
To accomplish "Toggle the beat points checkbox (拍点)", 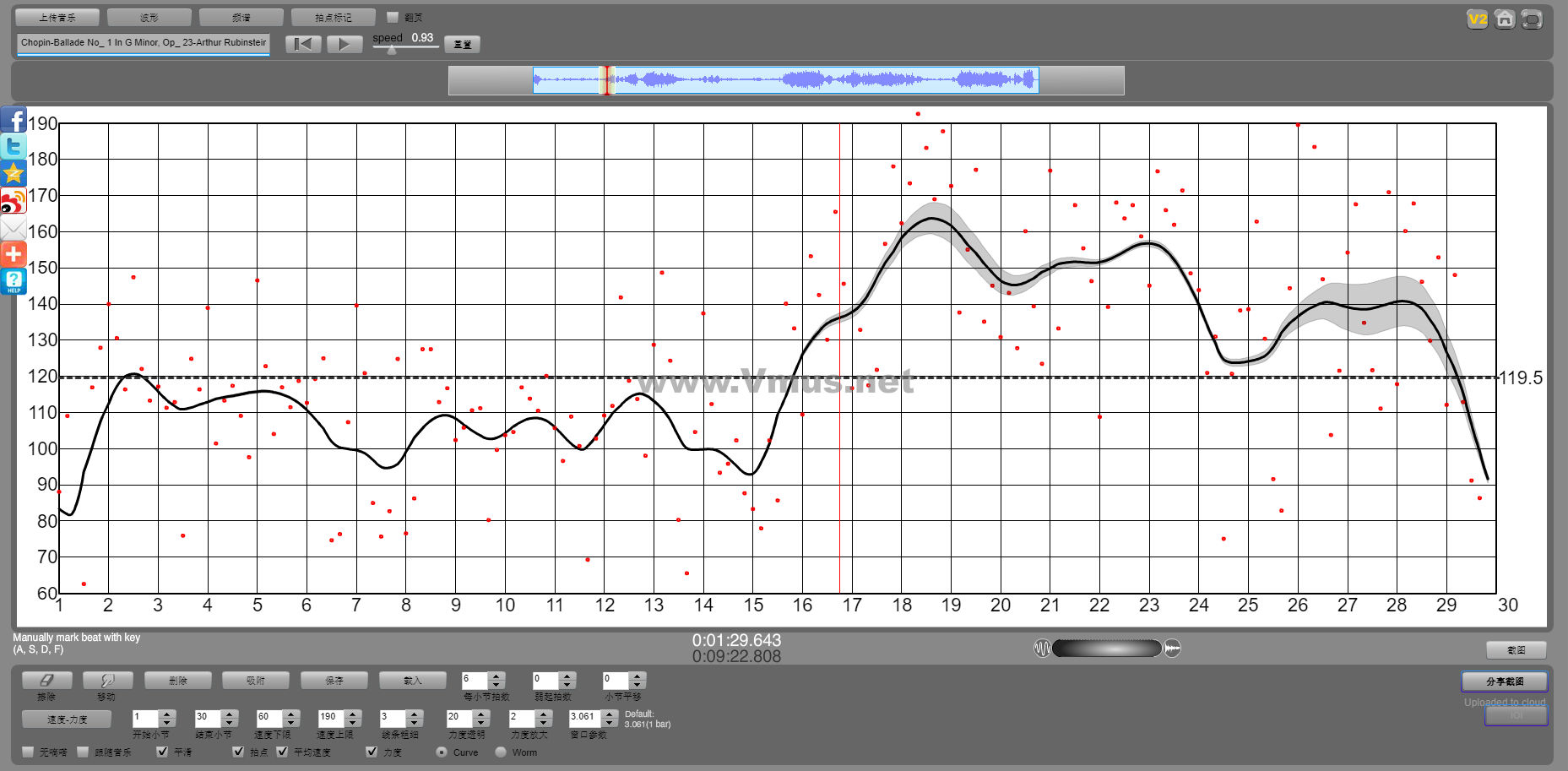I will pos(238,752).
